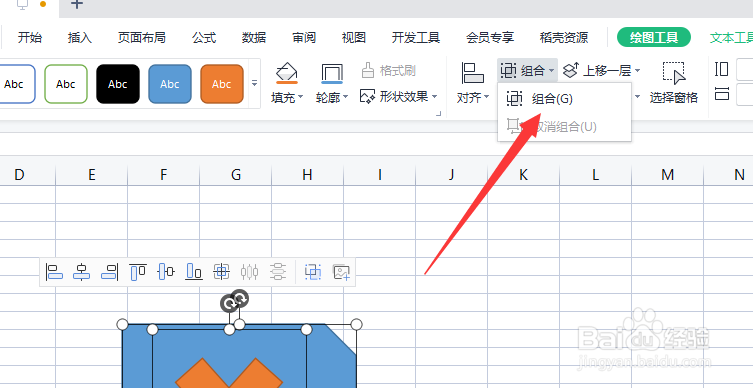Expand the 填充 fill dropdown arrow

[x=301, y=97]
